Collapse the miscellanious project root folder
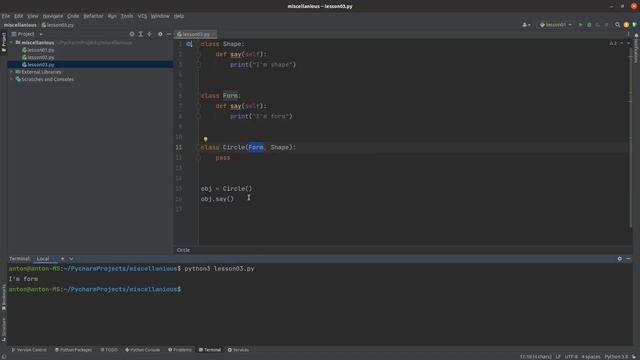The height and width of the screenshot is (360, 640). pos(11,42)
